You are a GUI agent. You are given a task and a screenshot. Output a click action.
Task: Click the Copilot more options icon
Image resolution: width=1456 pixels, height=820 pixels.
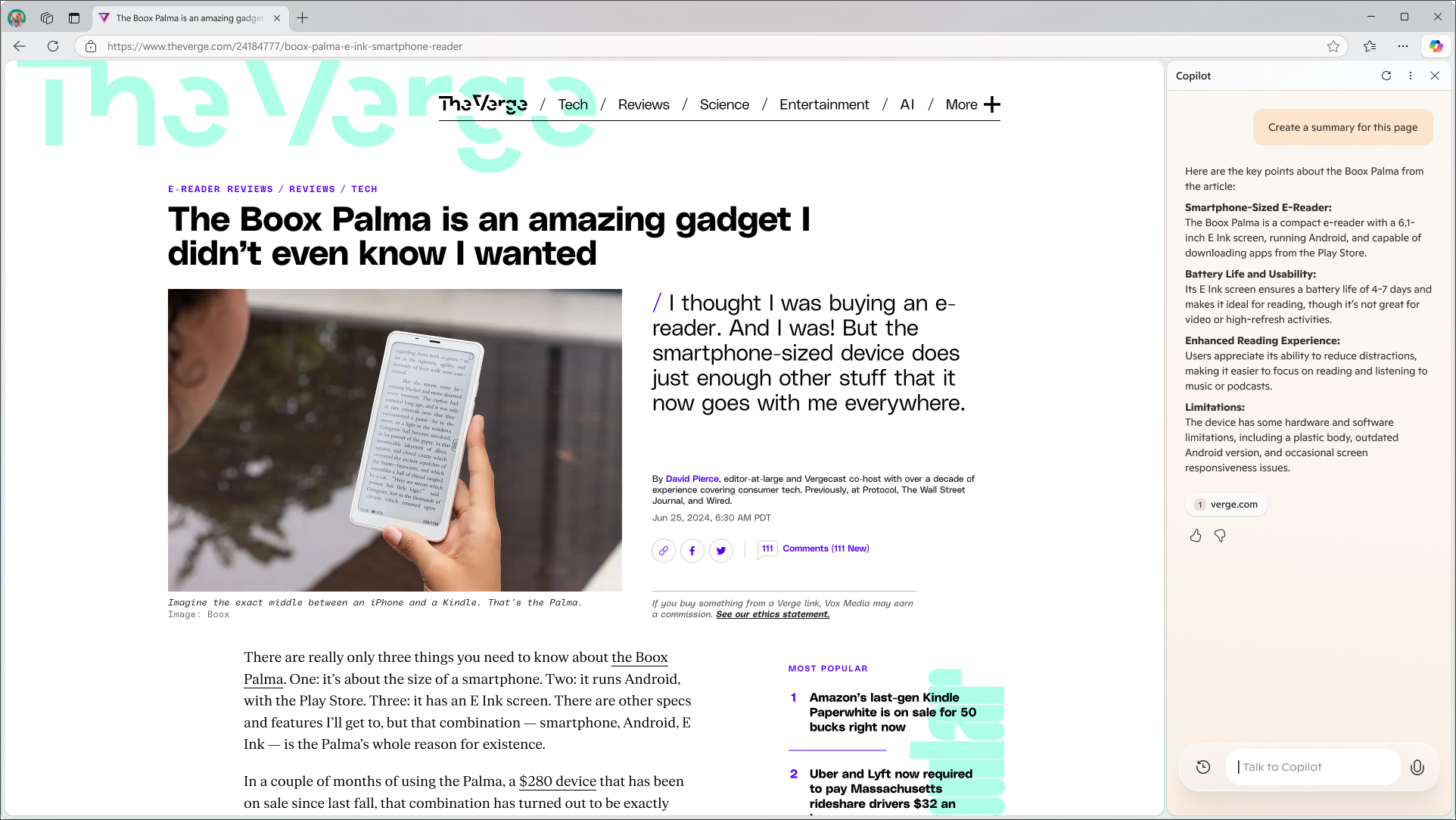point(1410,75)
